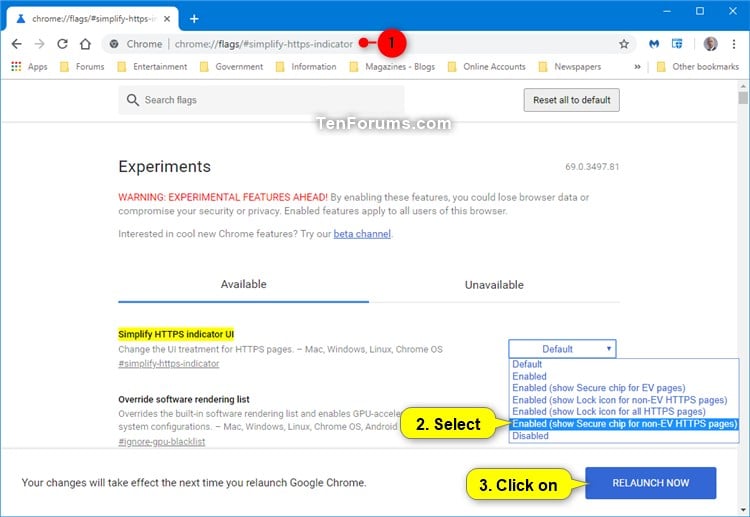Viewport: 750px width, 517px height.
Task: Close the chrome://flags tab
Action: (x=167, y=19)
